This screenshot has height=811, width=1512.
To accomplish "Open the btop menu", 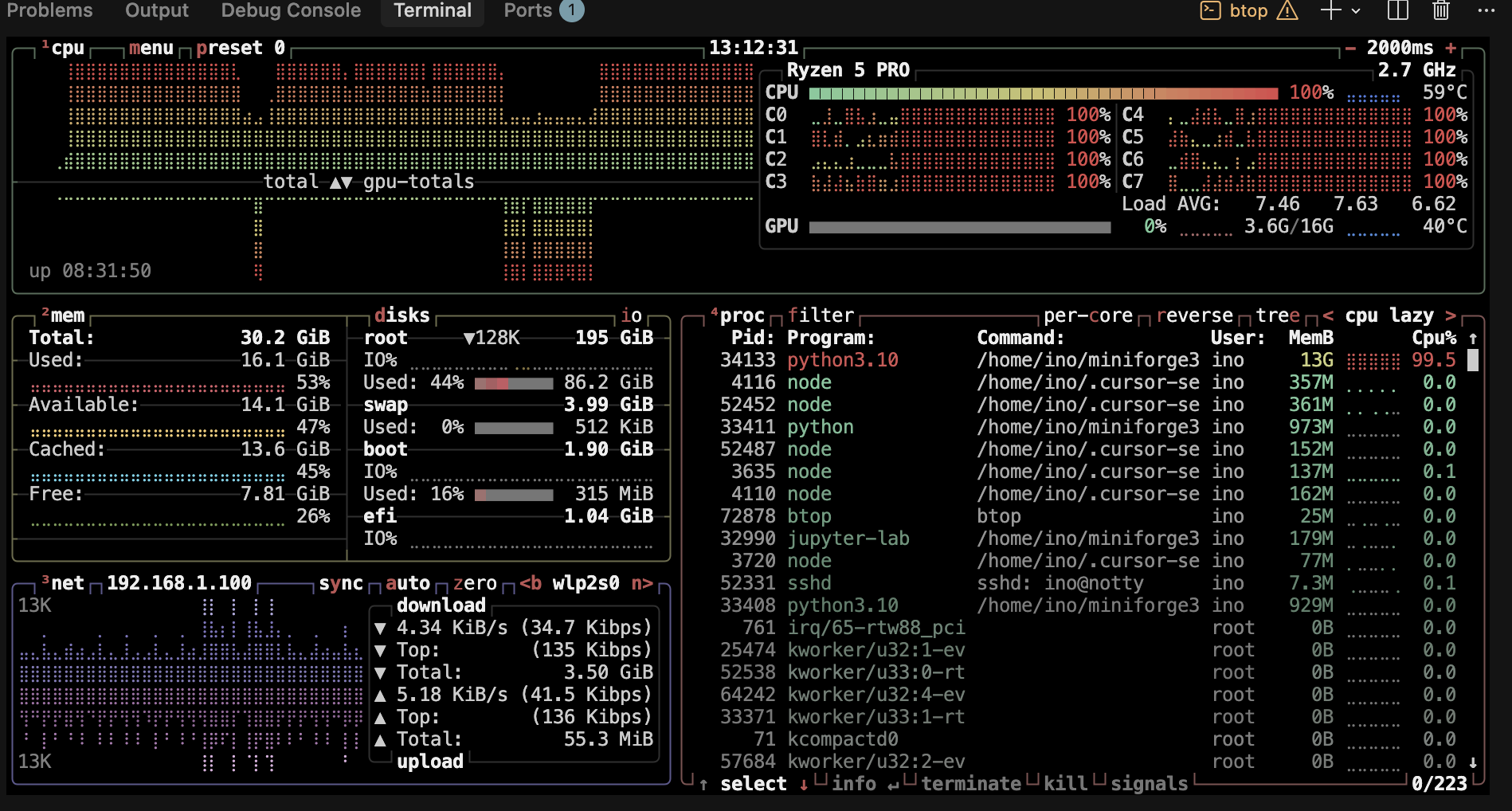I will [x=151, y=47].
